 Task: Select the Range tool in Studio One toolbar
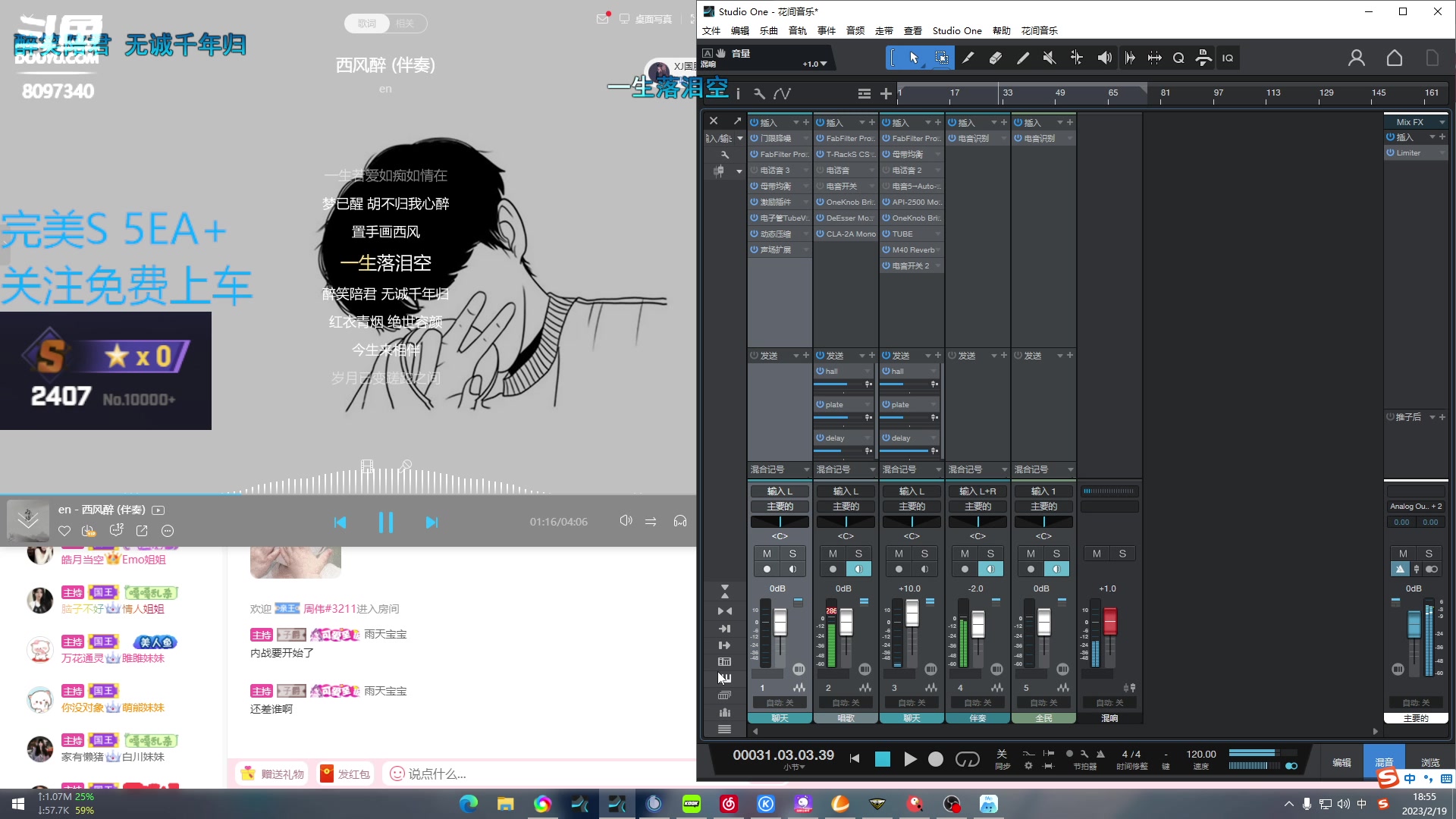point(941,58)
